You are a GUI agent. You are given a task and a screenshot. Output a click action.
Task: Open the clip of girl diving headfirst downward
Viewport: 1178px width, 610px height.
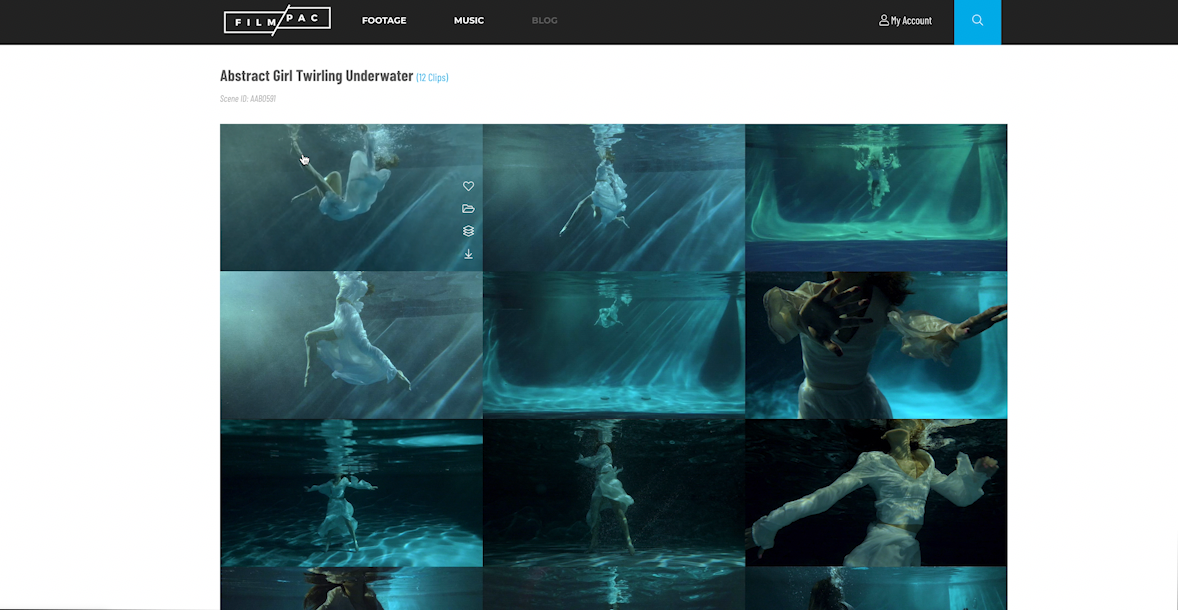click(x=613, y=197)
